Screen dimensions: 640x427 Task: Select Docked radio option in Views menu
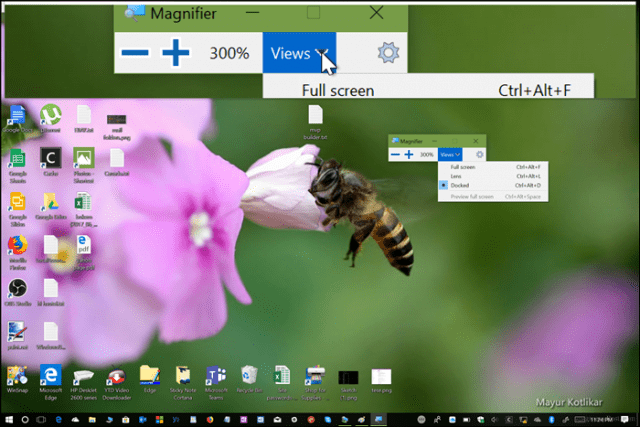[493, 185]
